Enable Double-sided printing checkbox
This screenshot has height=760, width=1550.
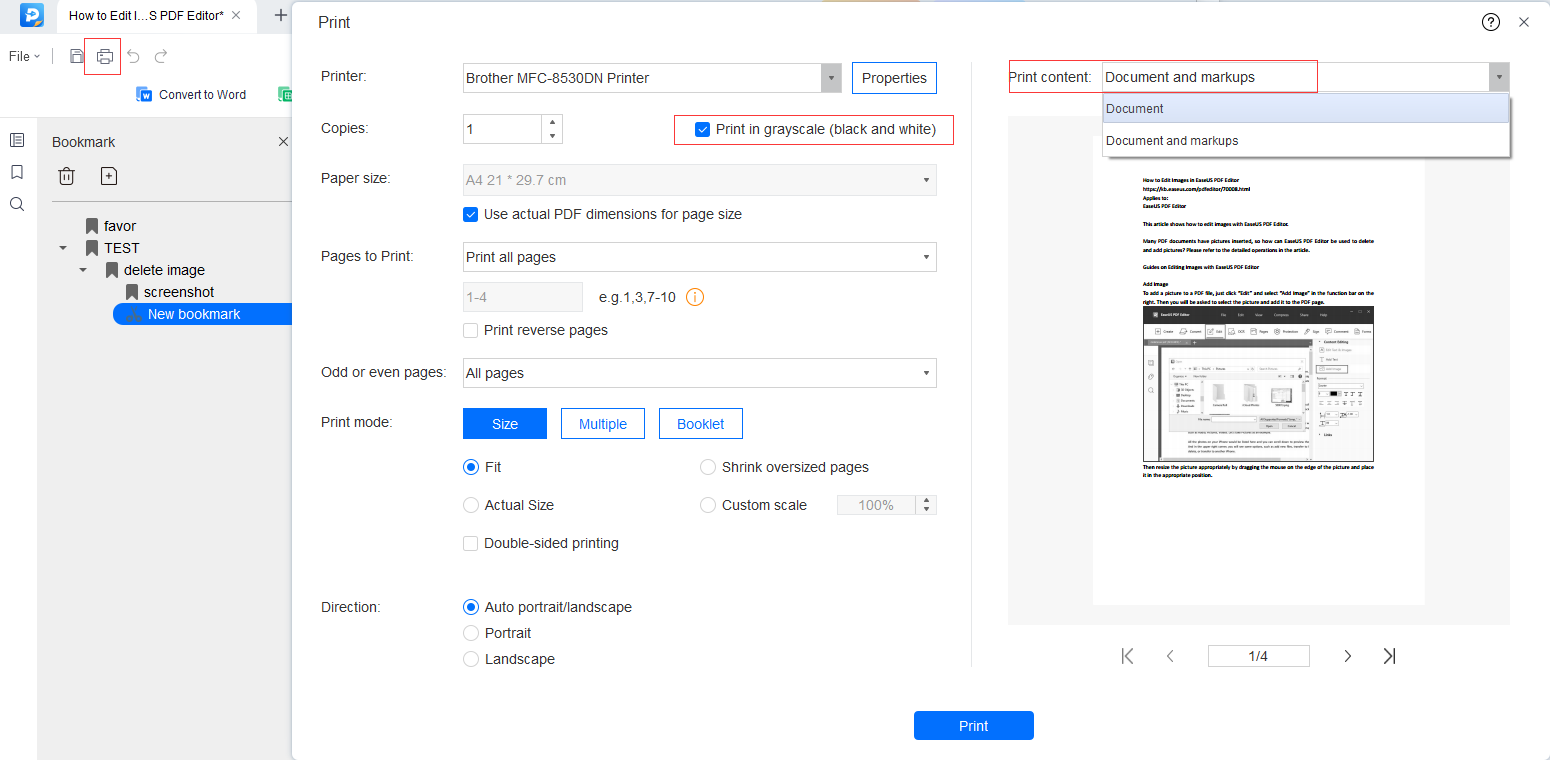[471, 543]
